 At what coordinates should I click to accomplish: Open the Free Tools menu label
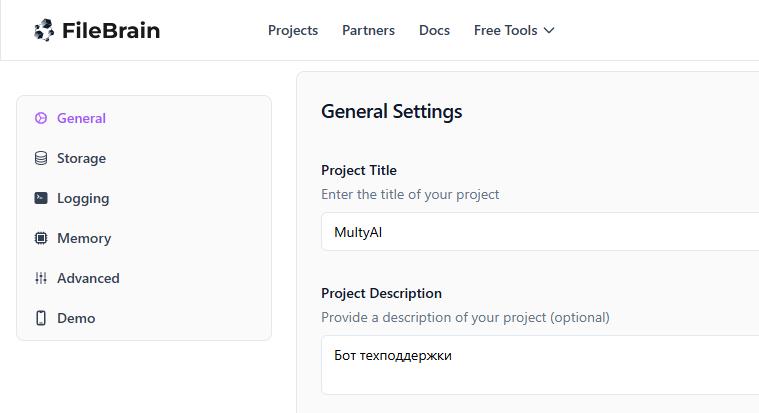tap(505, 31)
